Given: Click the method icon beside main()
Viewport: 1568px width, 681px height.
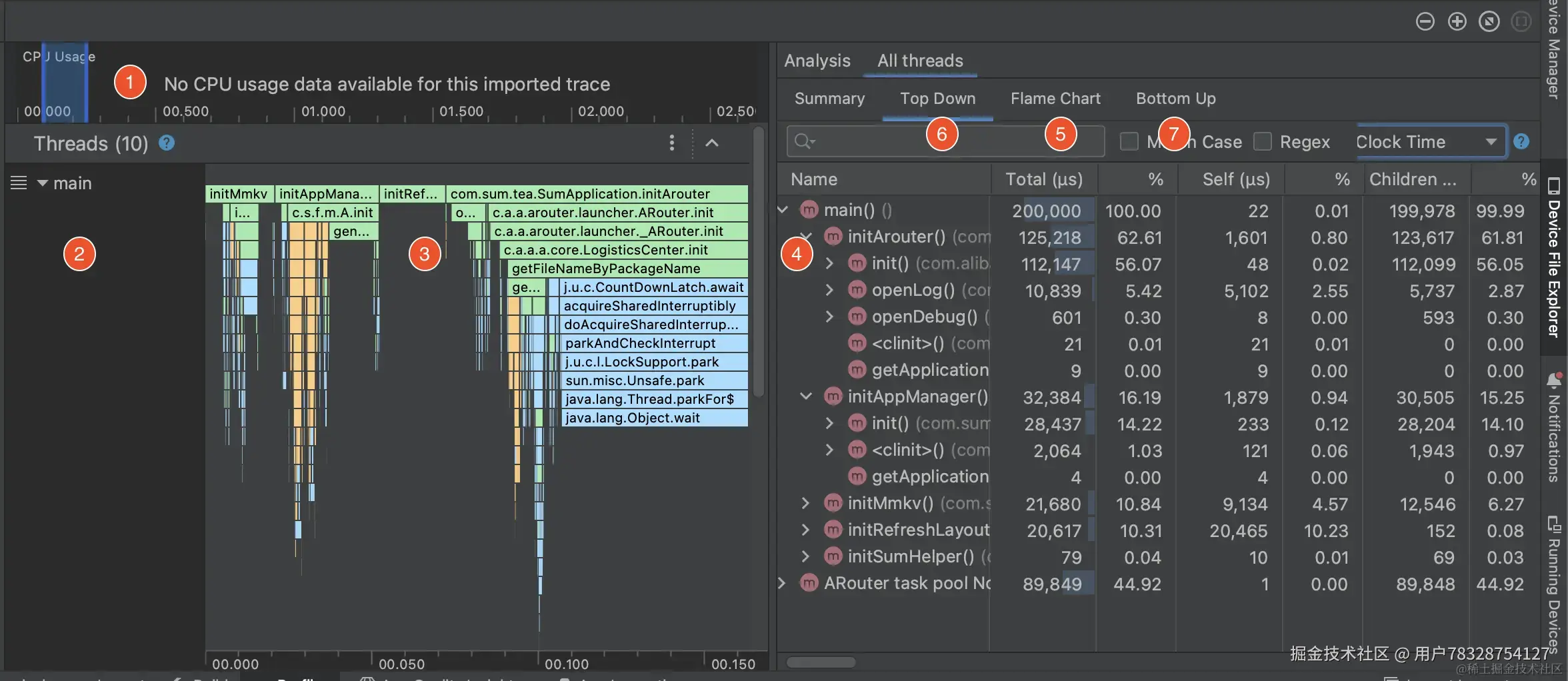Looking at the screenshot, I should [x=809, y=211].
